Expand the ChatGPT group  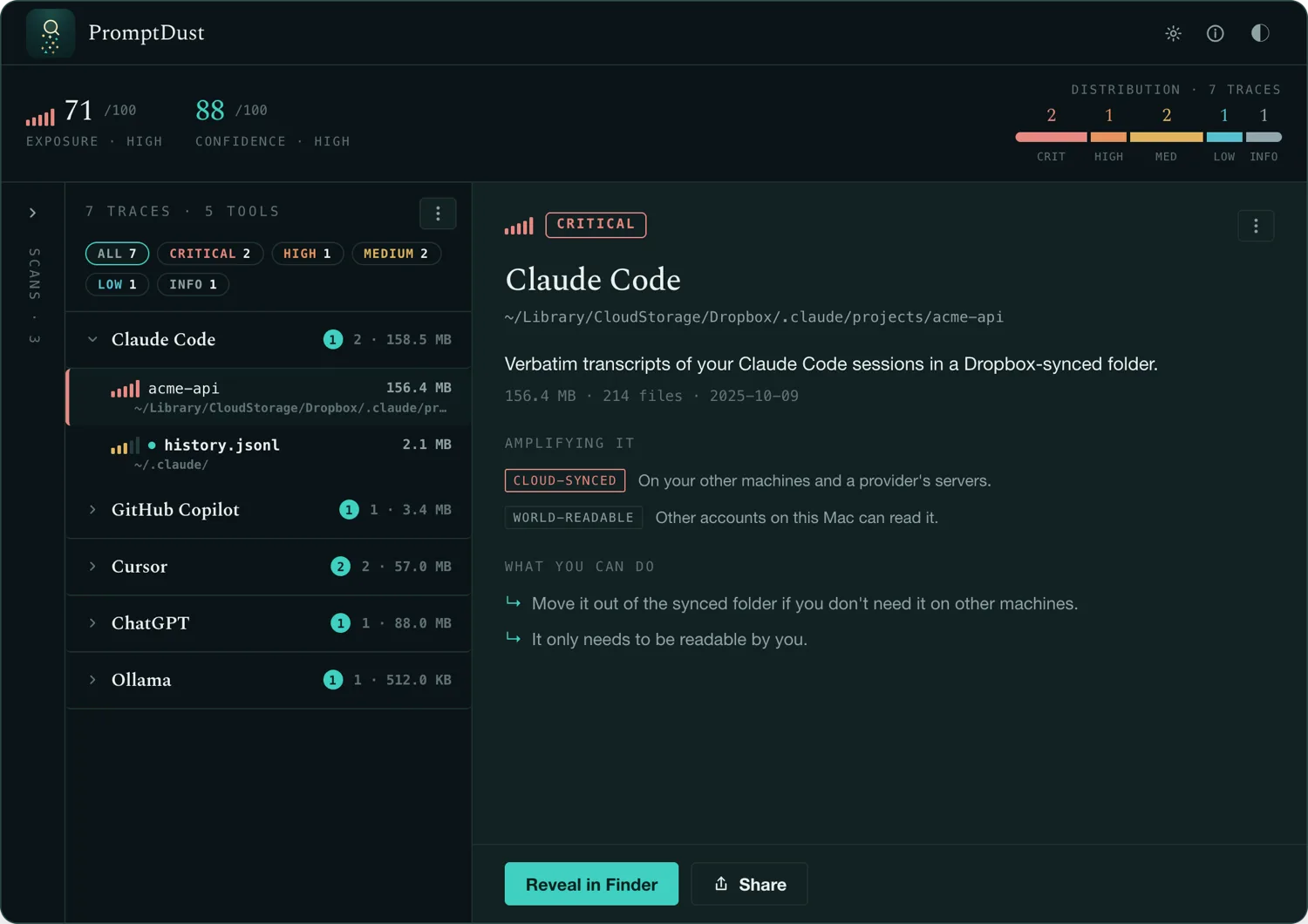coord(92,623)
